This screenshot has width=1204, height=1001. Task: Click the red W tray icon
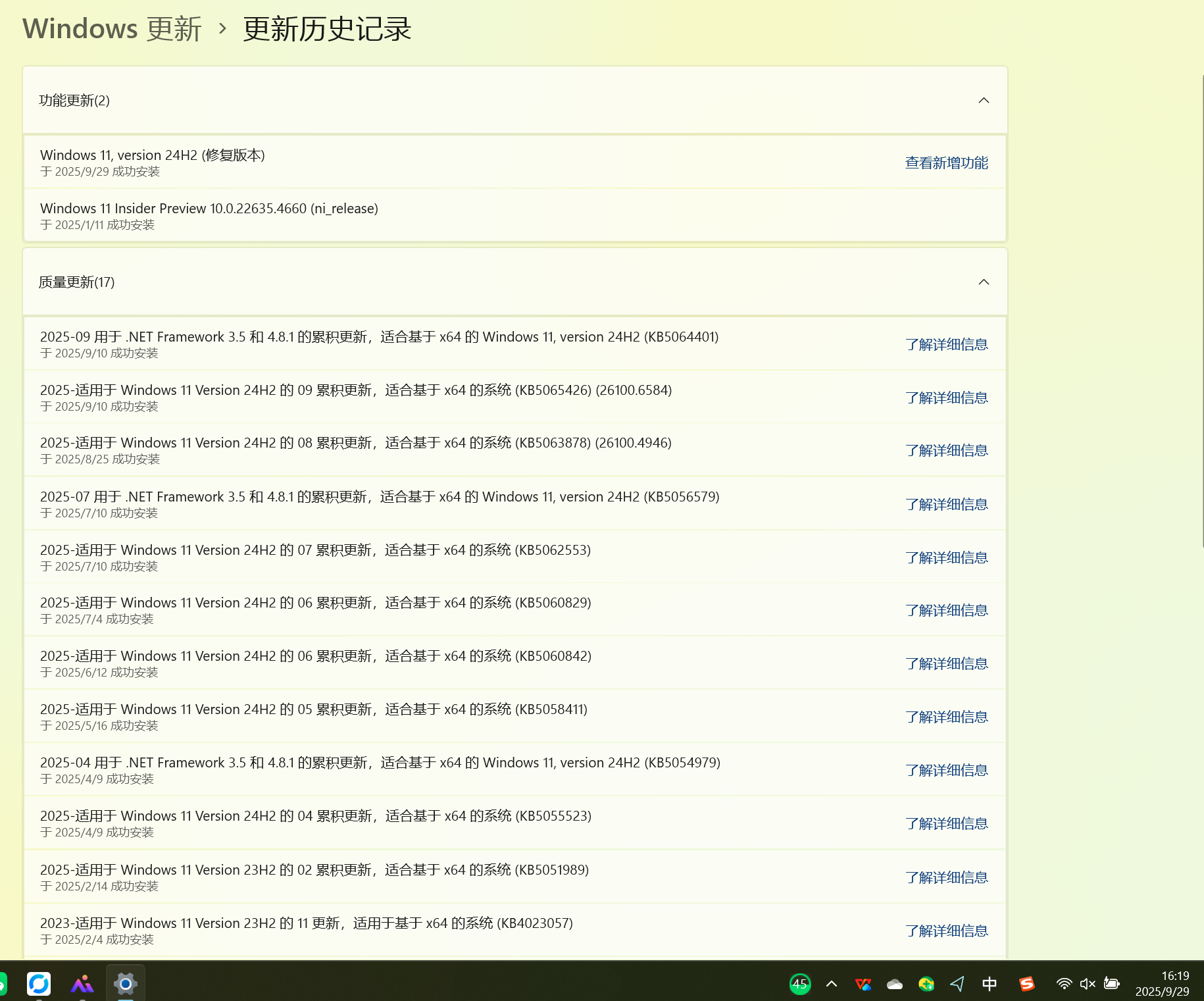[863, 984]
